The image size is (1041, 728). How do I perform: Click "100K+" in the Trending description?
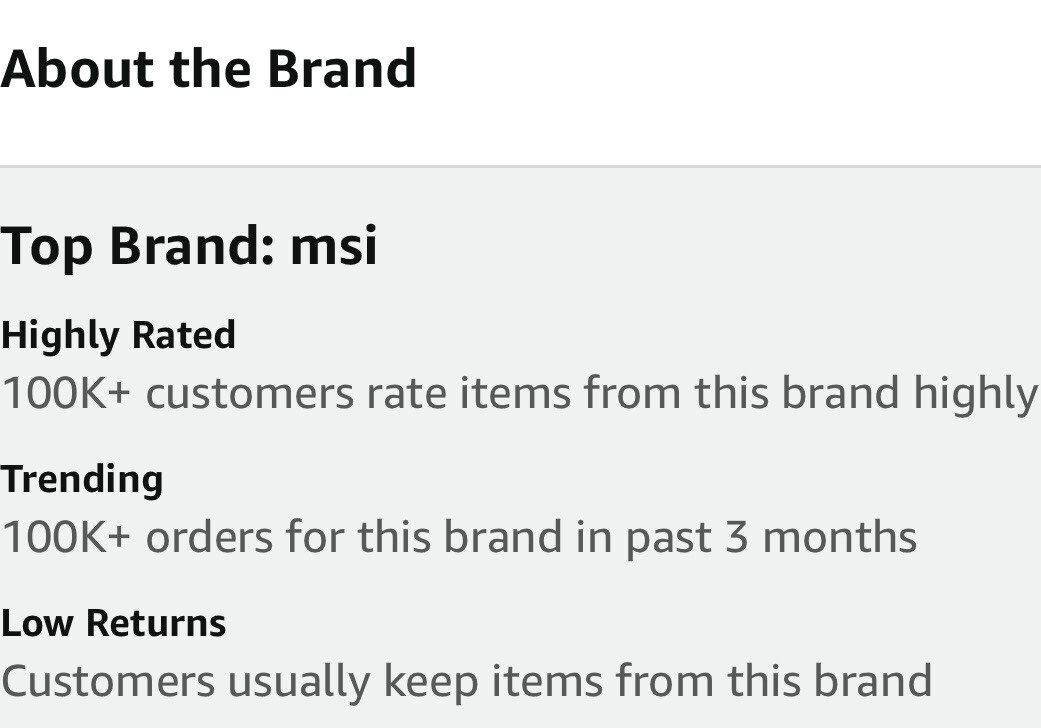coord(66,537)
